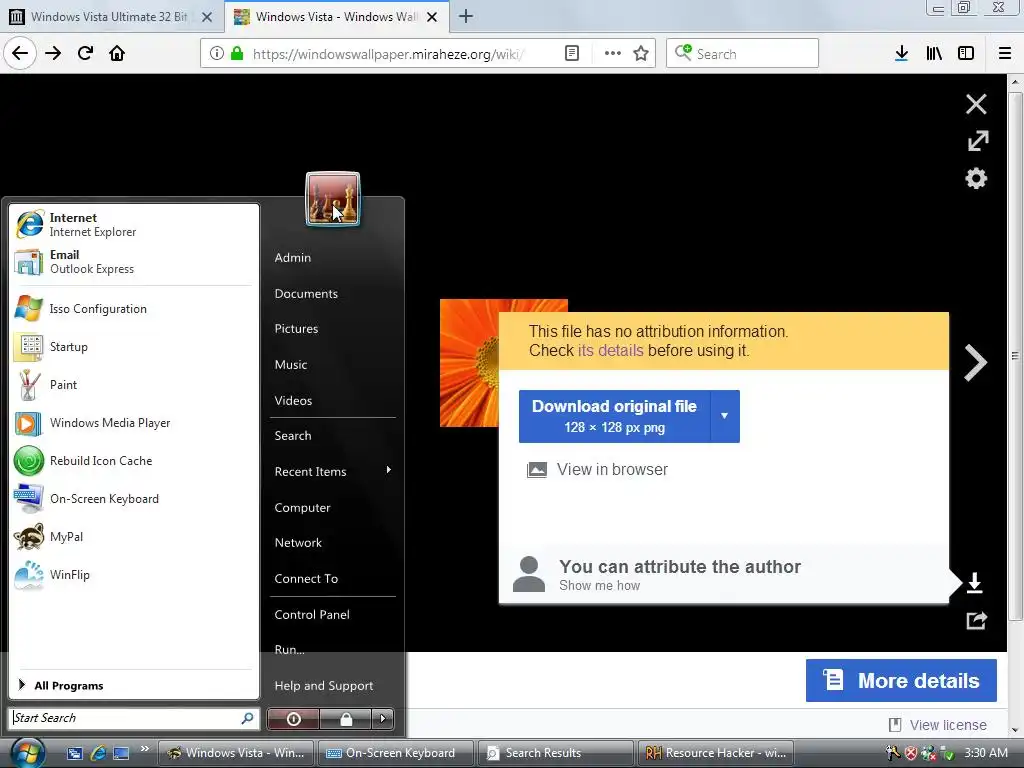This screenshot has width=1024, height=768.
Task: Run Rebuild Icon Cache
Action: pos(134,460)
